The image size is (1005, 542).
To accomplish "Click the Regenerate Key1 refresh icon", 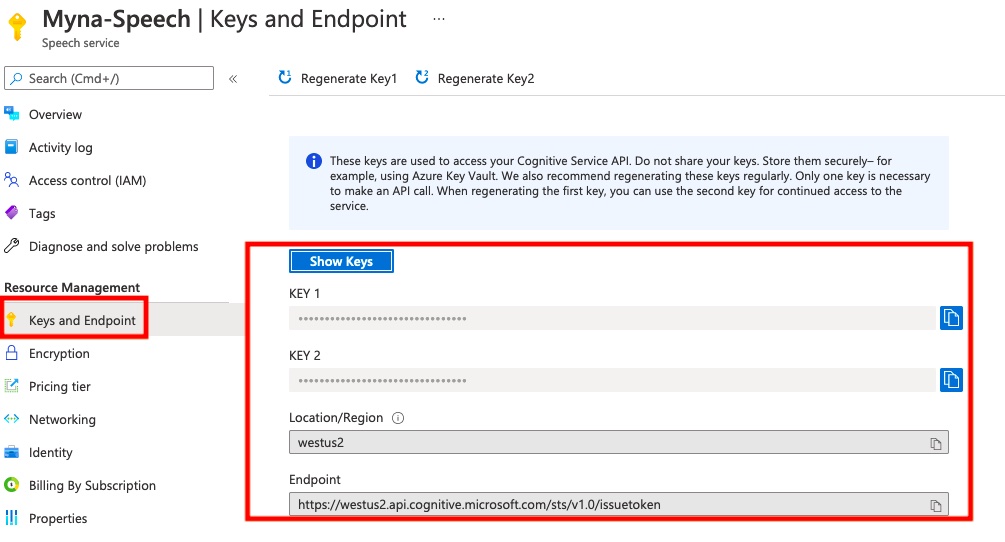I will tap(285, 78).
